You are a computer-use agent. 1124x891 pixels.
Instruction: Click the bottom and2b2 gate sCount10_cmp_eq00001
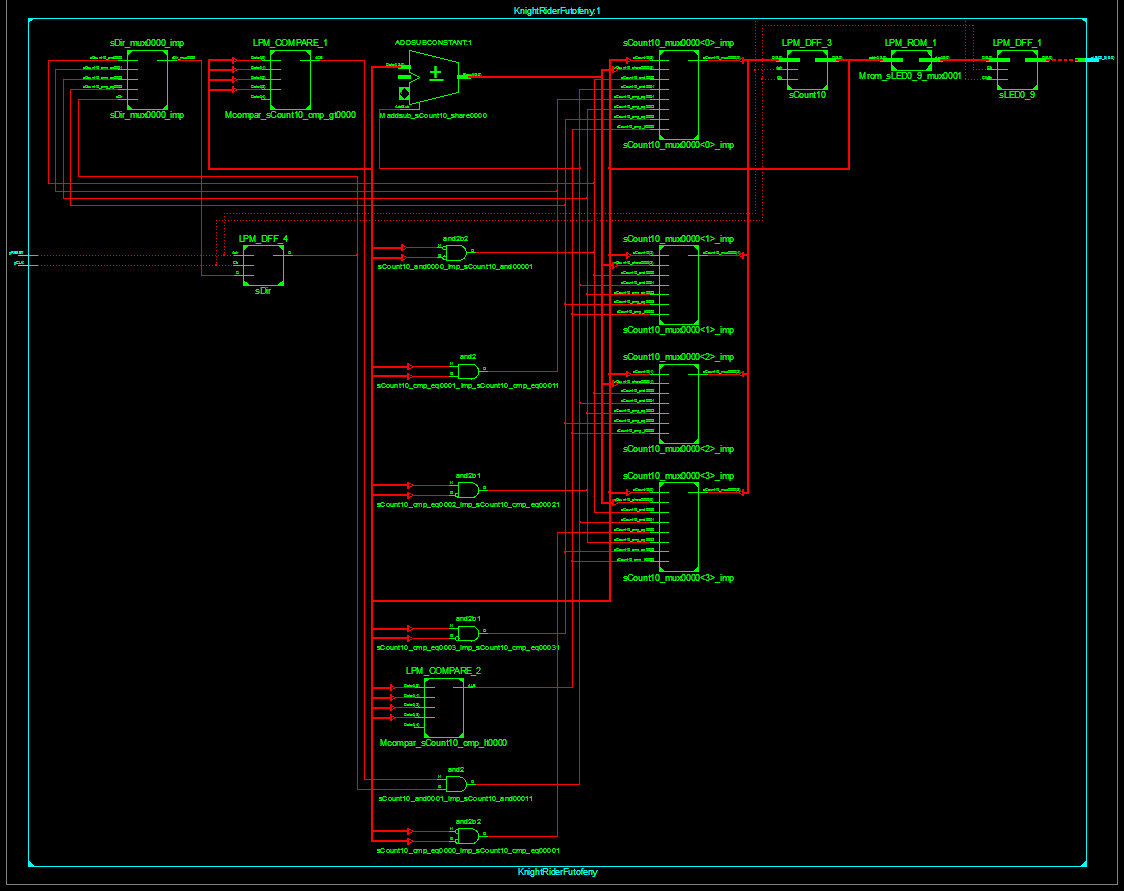point(468,836)
